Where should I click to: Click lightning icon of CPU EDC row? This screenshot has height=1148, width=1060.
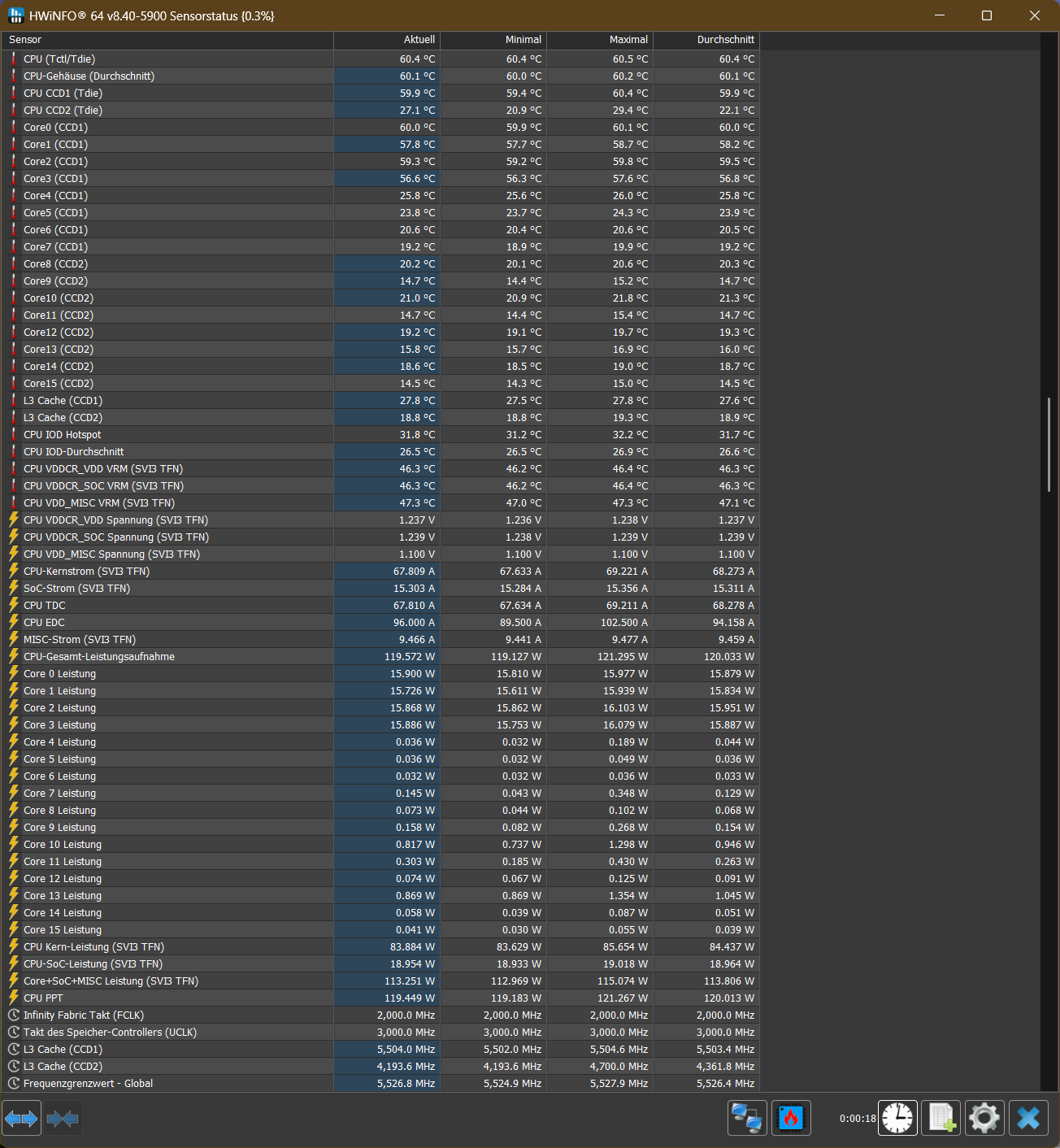(14, 623)
